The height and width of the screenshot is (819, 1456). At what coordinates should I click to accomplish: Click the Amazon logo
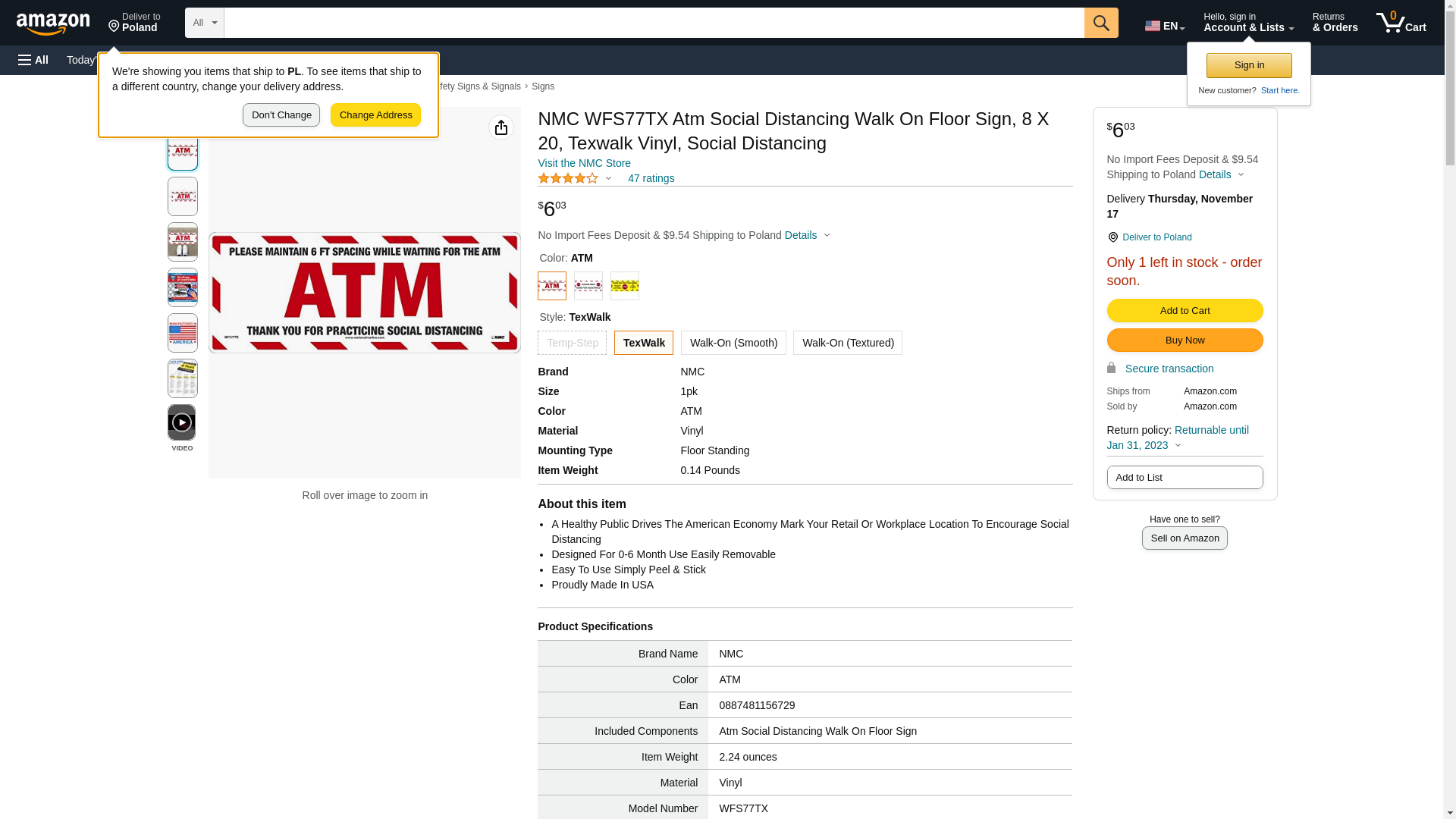click(53, 24)
